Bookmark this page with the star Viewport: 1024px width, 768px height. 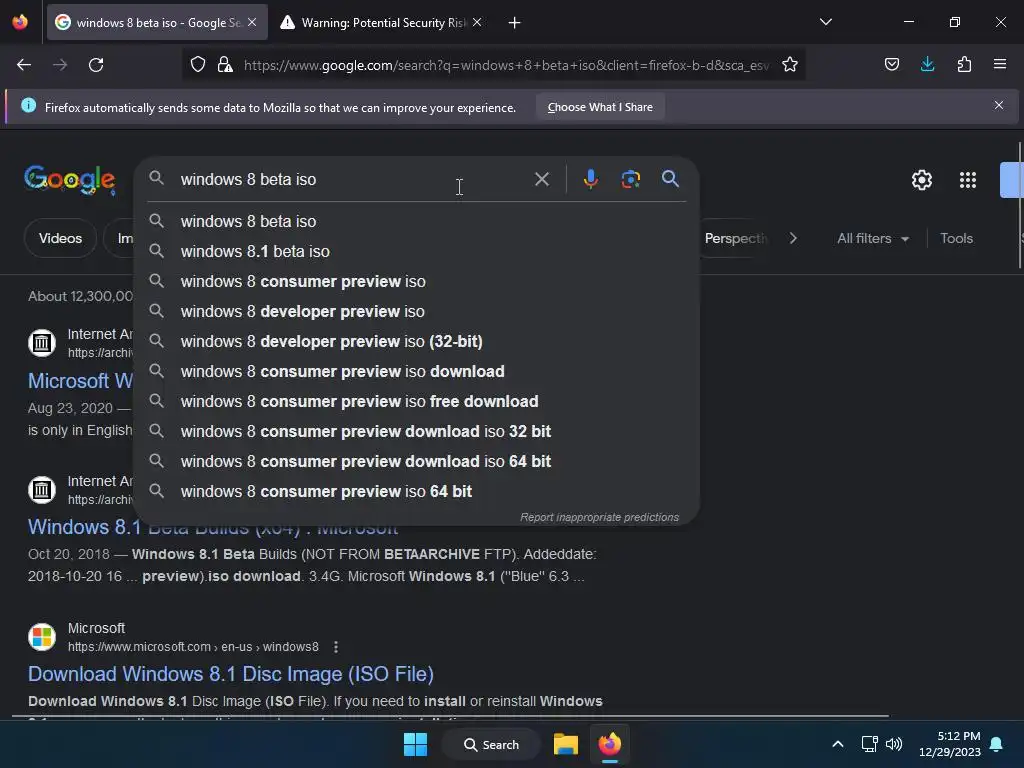coord(790,65)
